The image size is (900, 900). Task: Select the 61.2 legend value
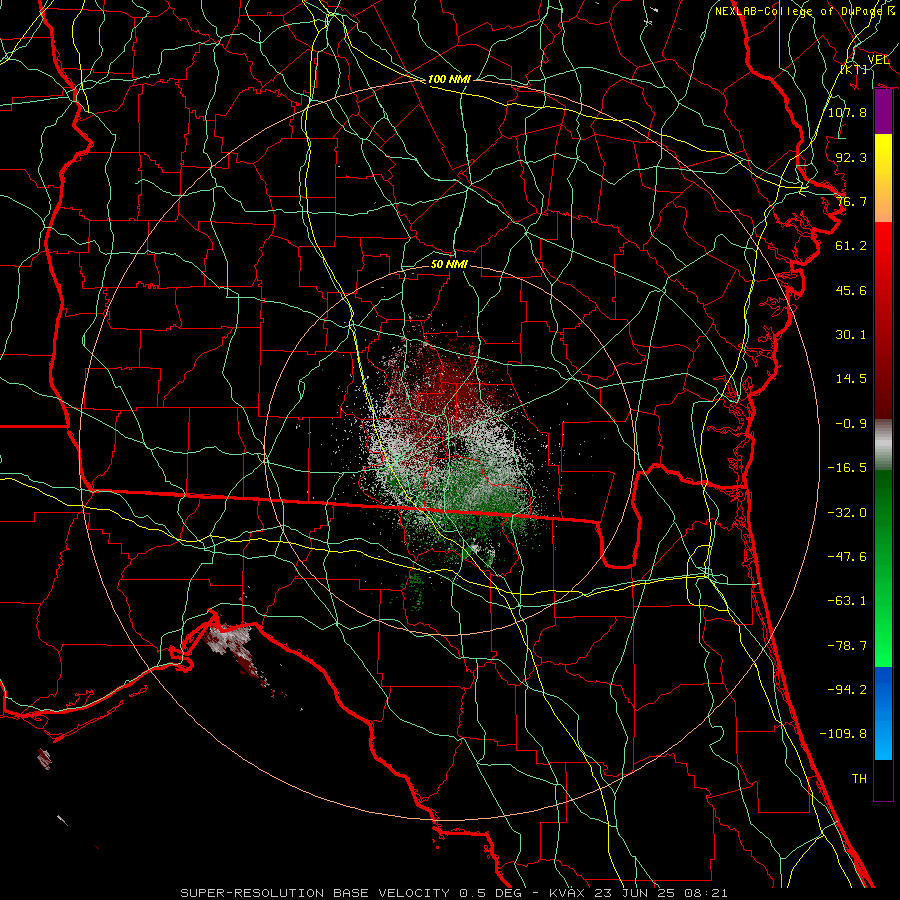(851, 246)
